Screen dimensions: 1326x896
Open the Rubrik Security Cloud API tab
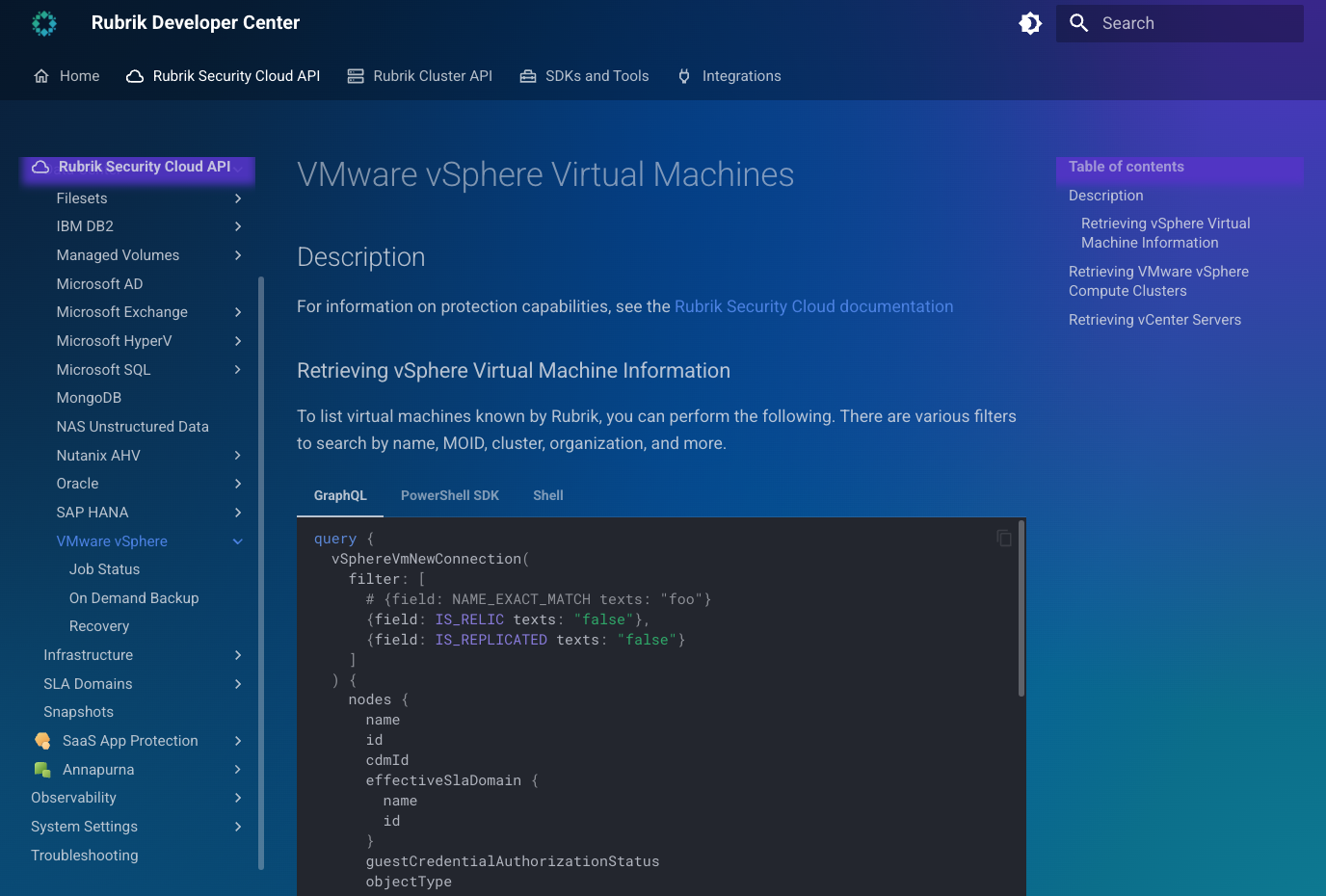pos(224,76)
